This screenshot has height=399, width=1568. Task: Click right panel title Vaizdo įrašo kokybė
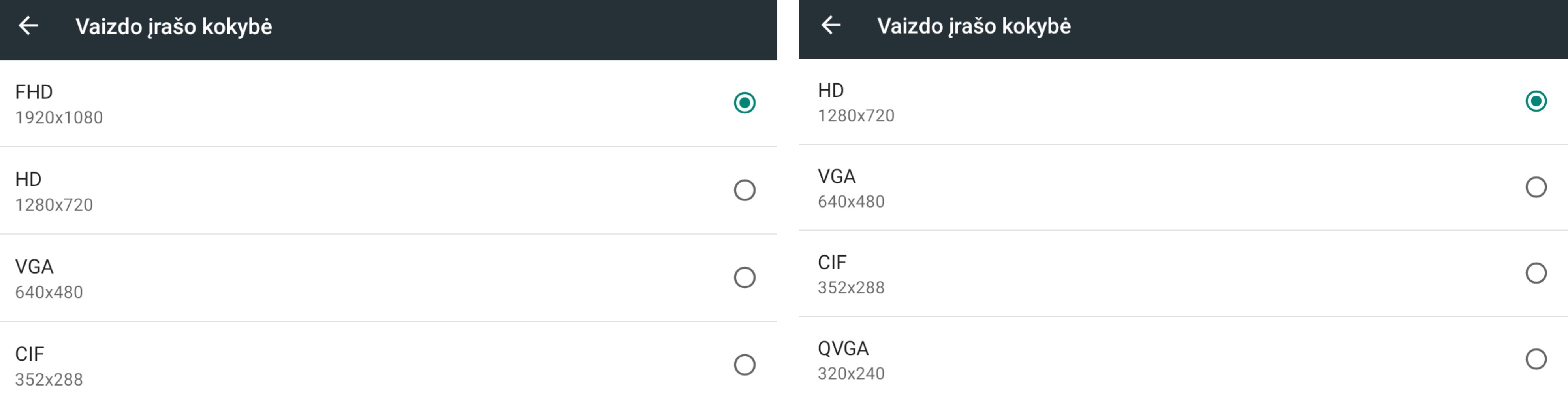974,26
